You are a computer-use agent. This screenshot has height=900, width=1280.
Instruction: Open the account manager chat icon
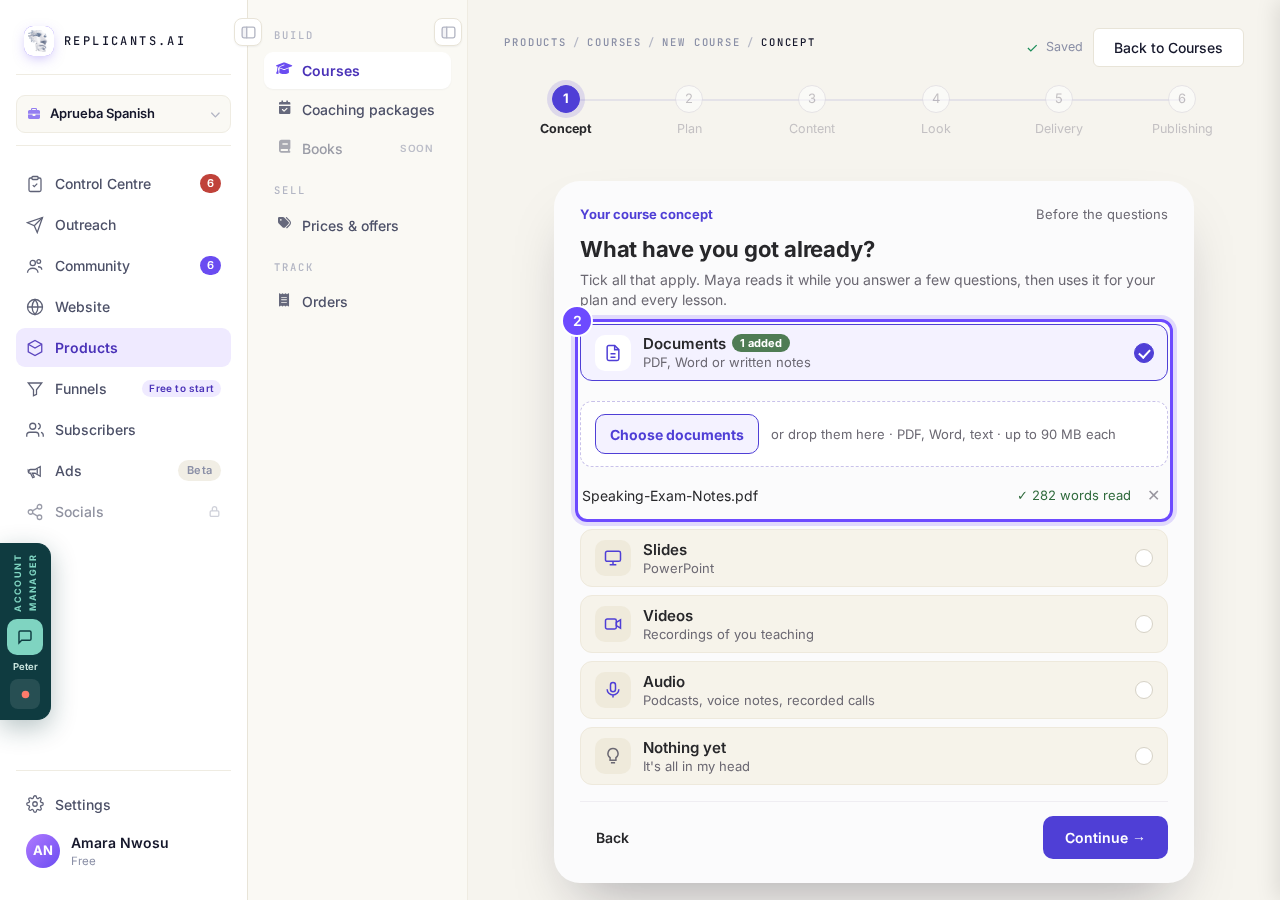25,637
